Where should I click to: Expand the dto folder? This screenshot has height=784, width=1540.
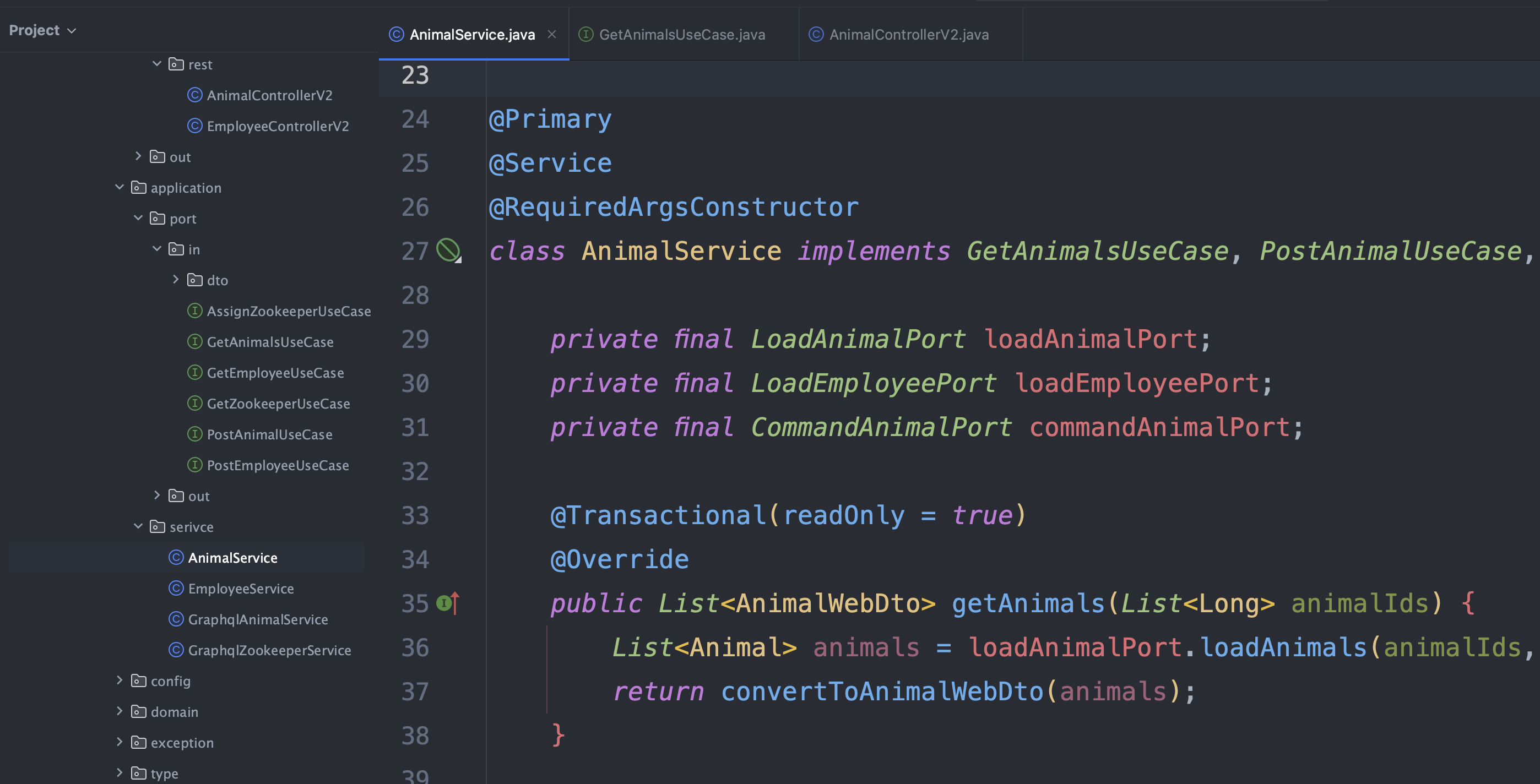pos(175,280)
